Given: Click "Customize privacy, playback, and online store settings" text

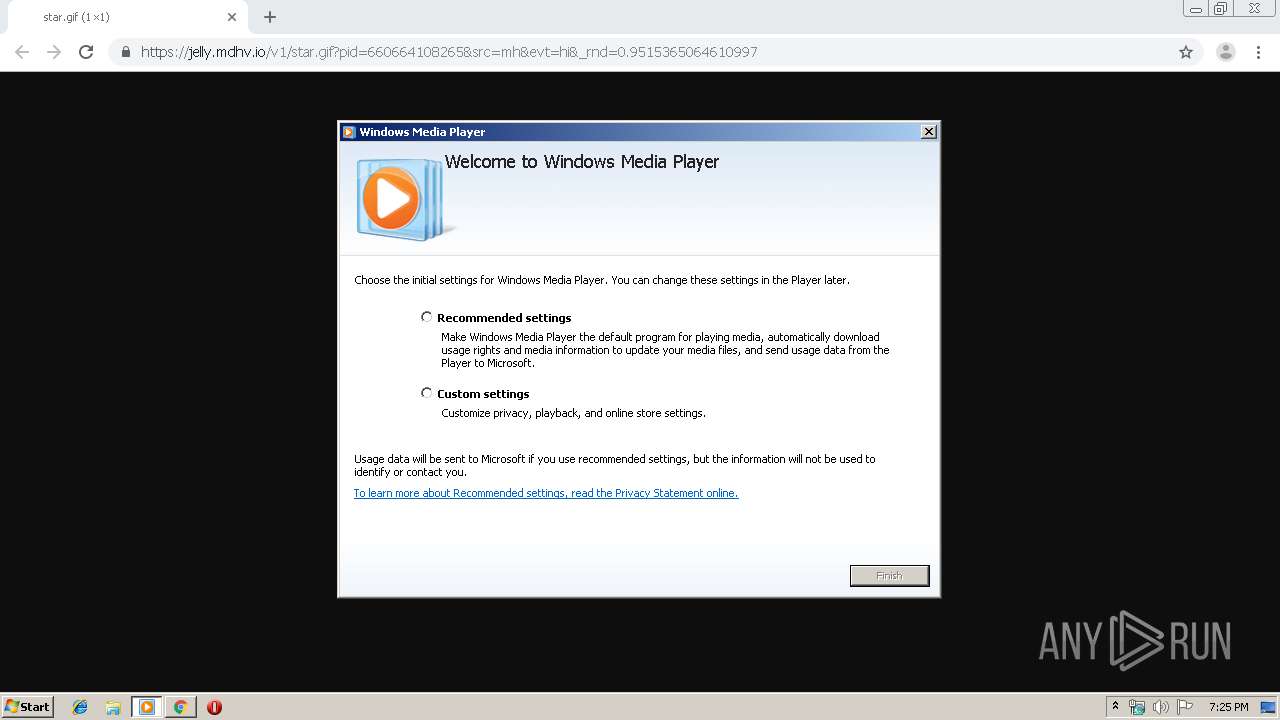Looking at the screenshot, I should tap(574, 413).
